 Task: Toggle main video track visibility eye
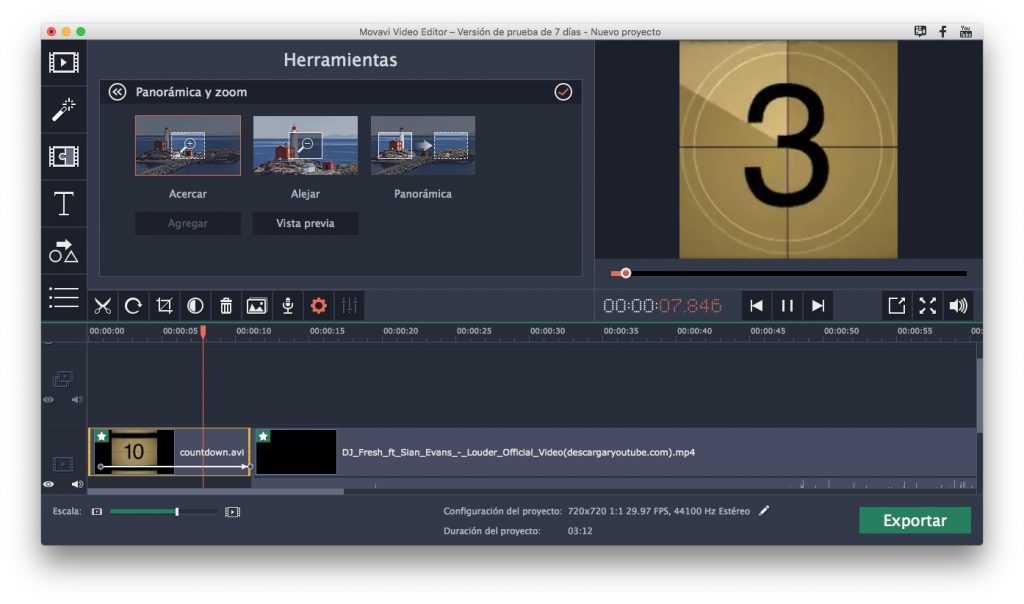[49, 485]
